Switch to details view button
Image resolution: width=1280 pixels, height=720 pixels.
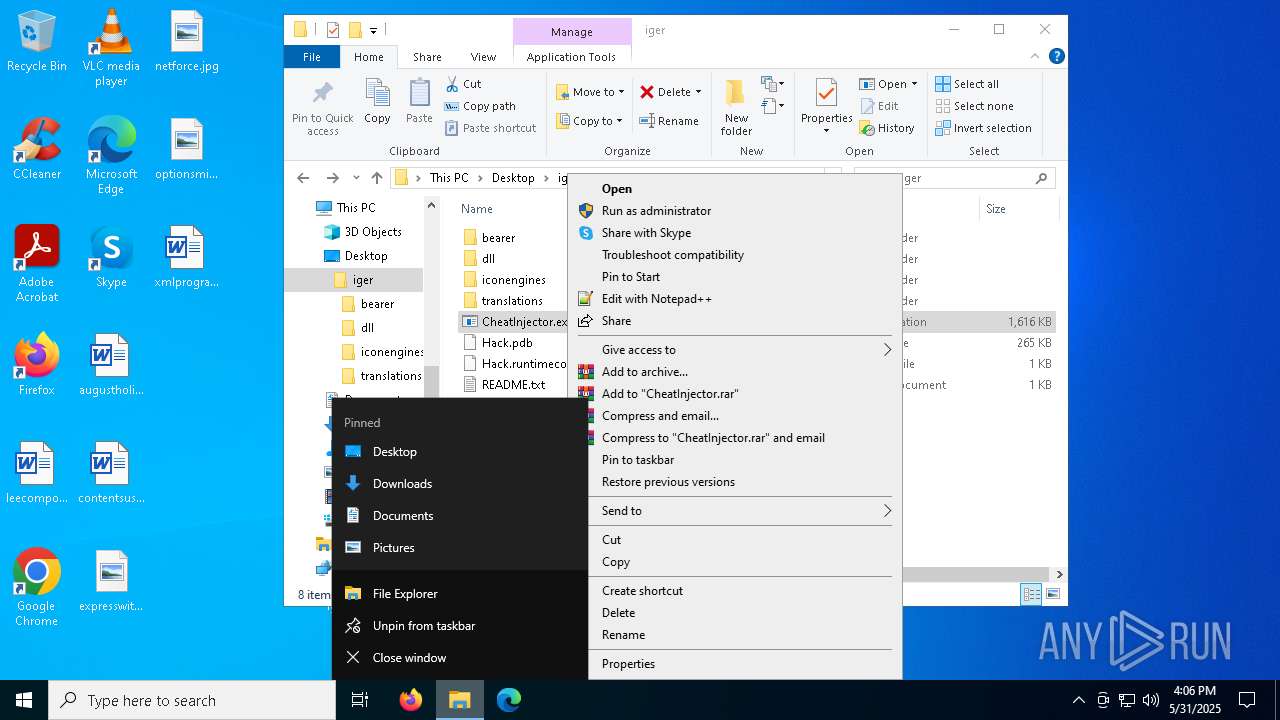(x=1031, y=594)
